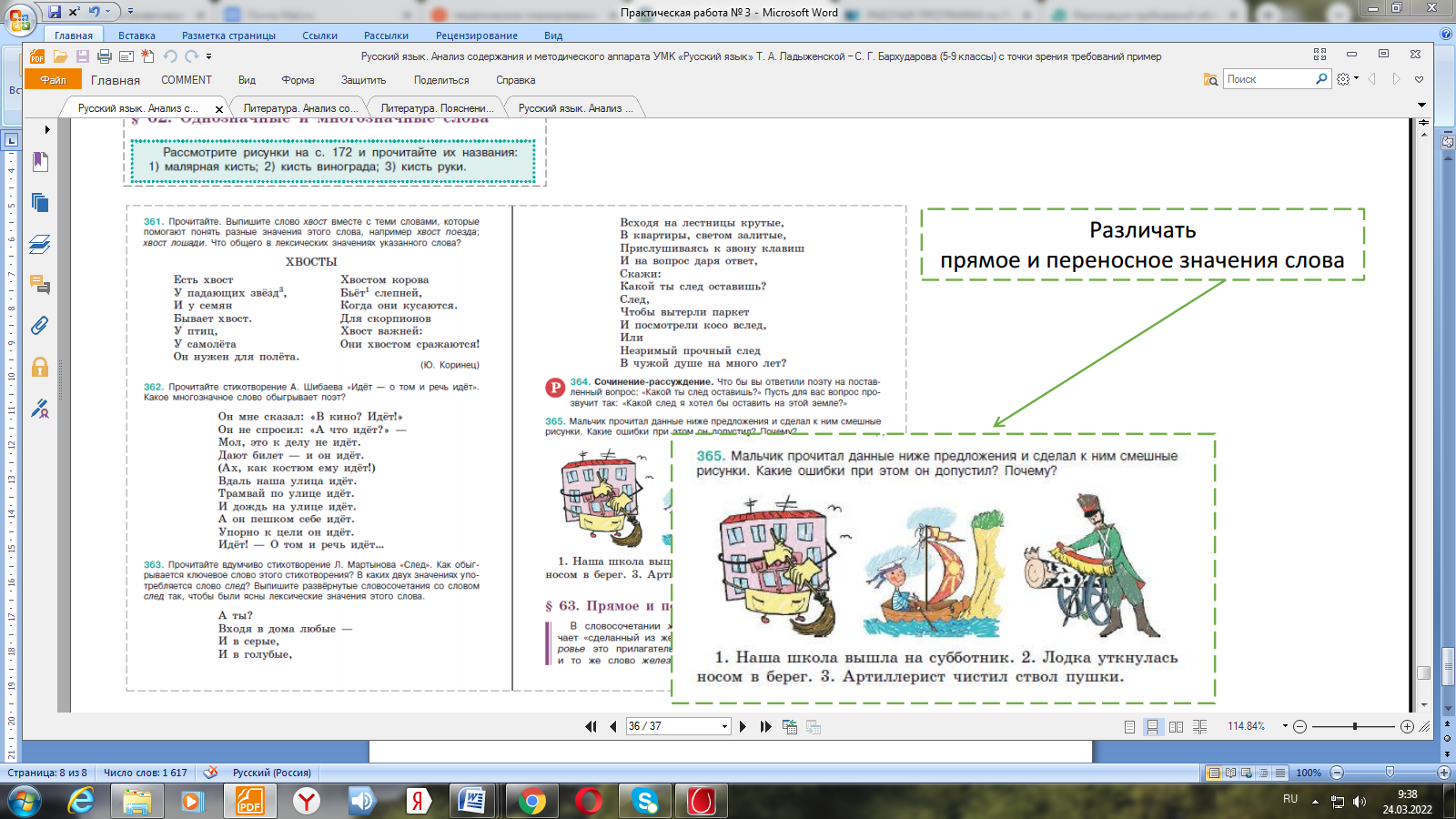Screen dimensions: 1456x819
Task: Open the Security padlock panel
Action: coord(40,367)
